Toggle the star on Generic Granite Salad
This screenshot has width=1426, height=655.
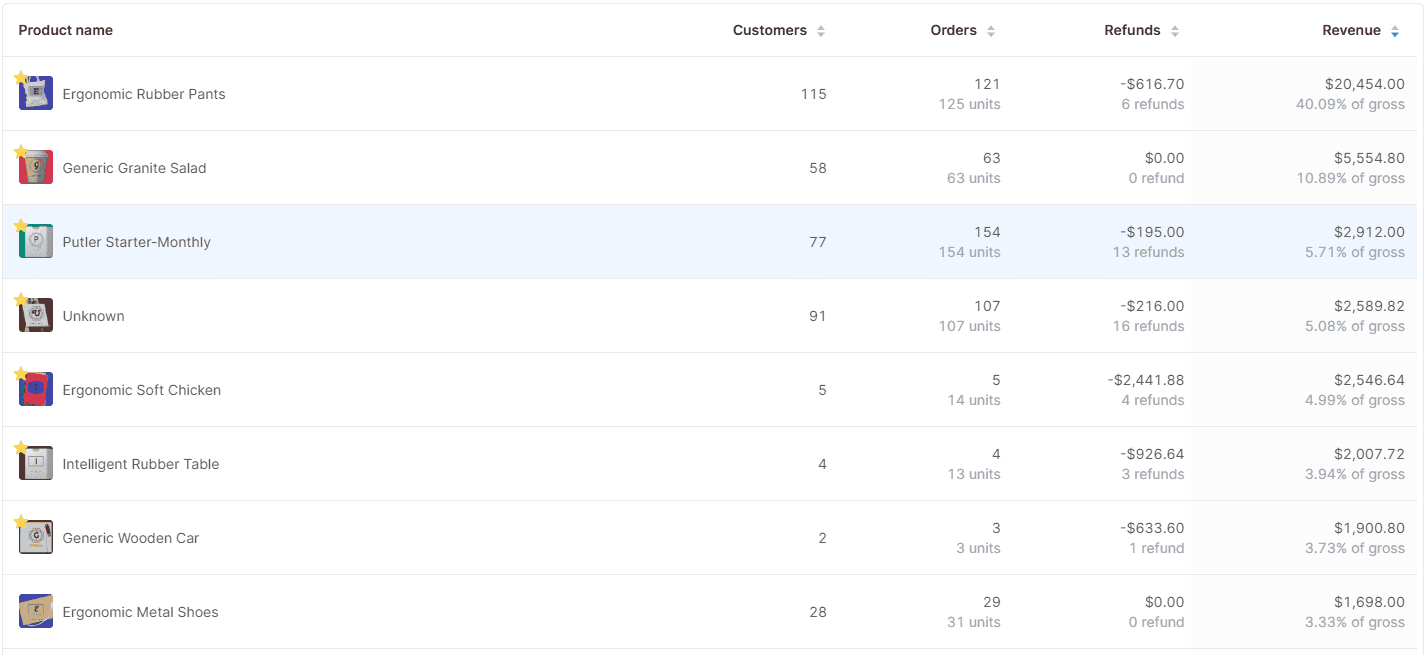[x=21, y=152]
